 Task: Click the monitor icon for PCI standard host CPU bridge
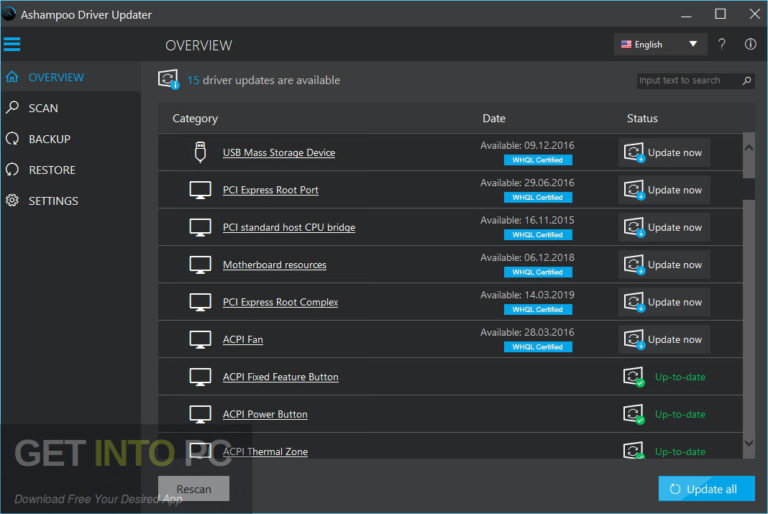[200, 227]
